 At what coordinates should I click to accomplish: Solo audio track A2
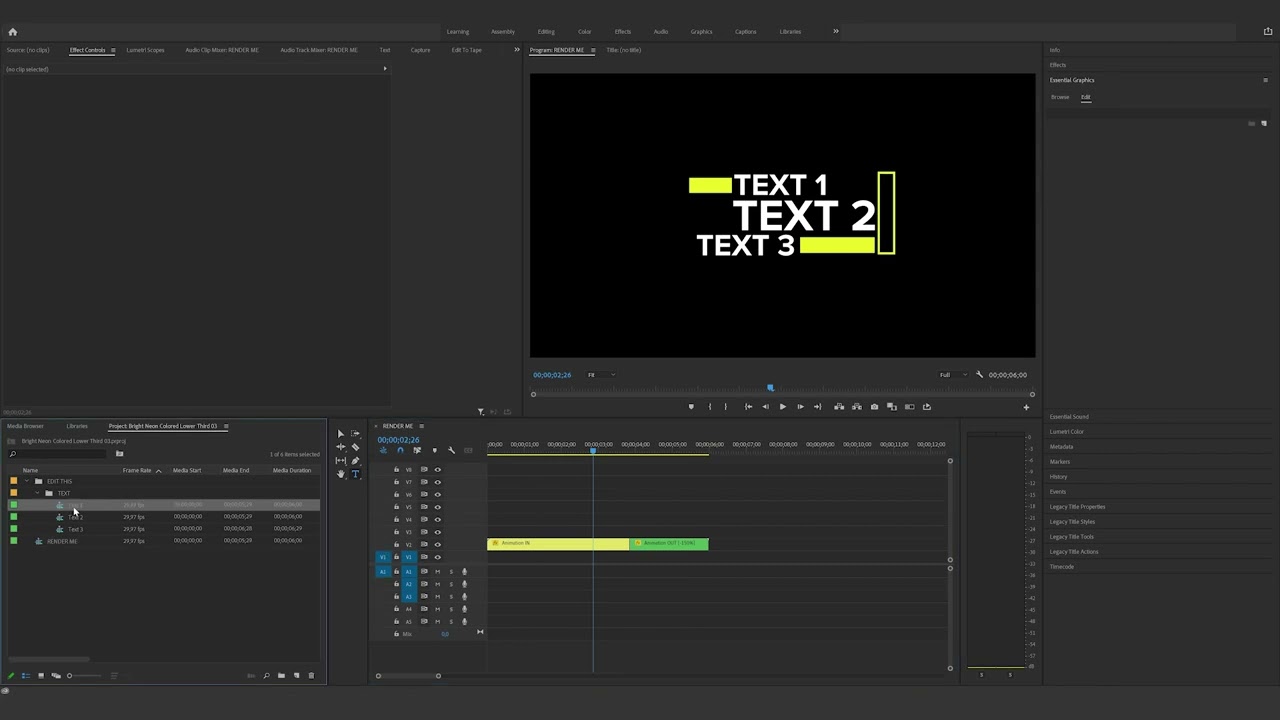point(450,584)
